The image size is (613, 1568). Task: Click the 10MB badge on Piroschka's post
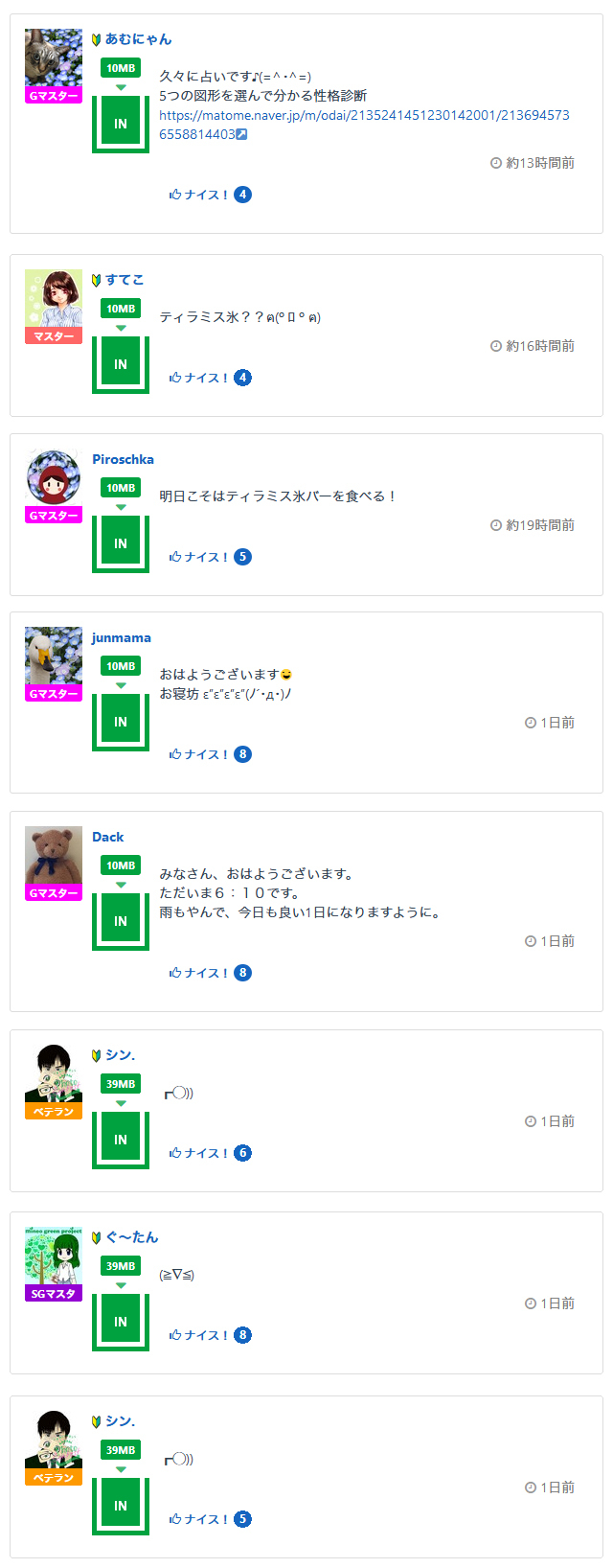click(121, 488)
